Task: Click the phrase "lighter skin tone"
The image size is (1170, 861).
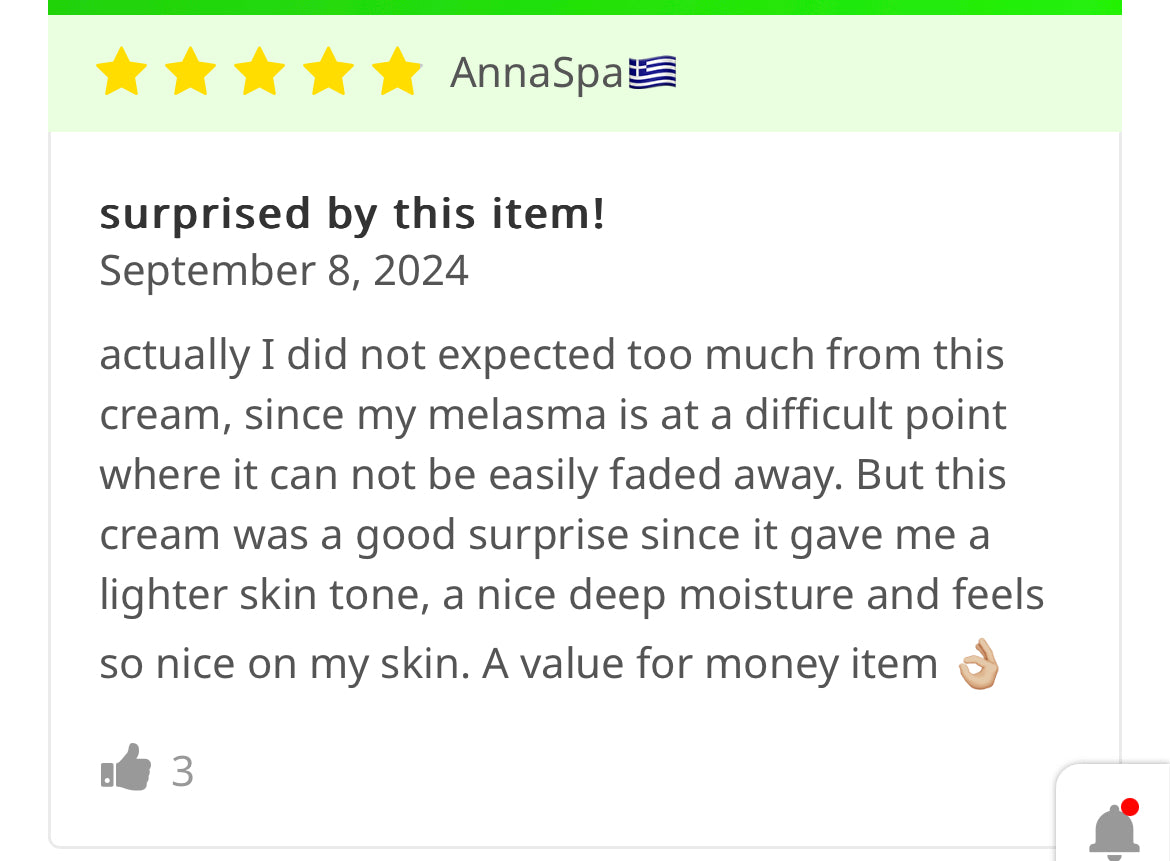Action: click(x=263, y=595)
